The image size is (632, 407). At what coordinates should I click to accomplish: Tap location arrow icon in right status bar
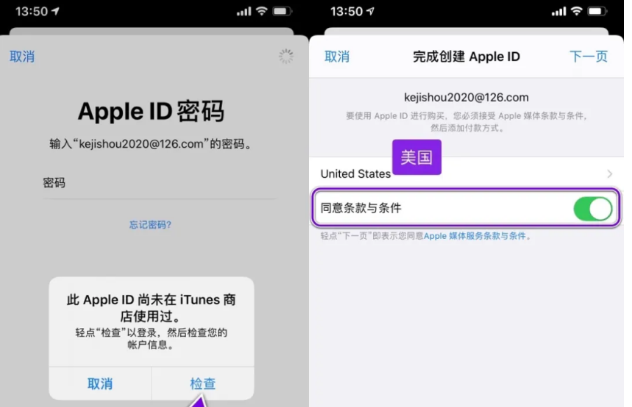pyautogui.click(x=370, y=11)
